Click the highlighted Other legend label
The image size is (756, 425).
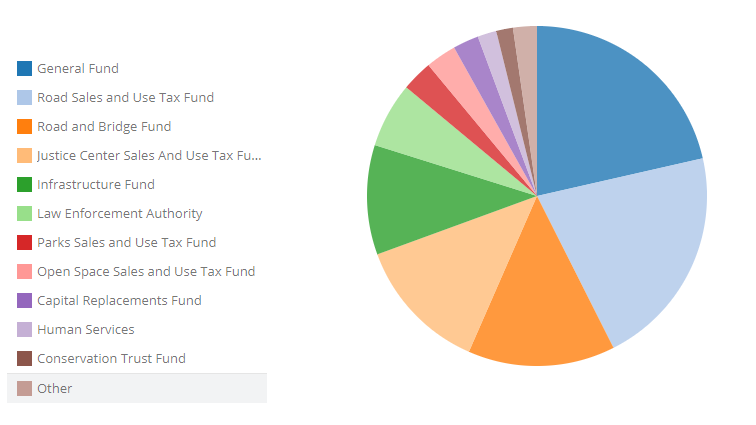click(55, 389)
